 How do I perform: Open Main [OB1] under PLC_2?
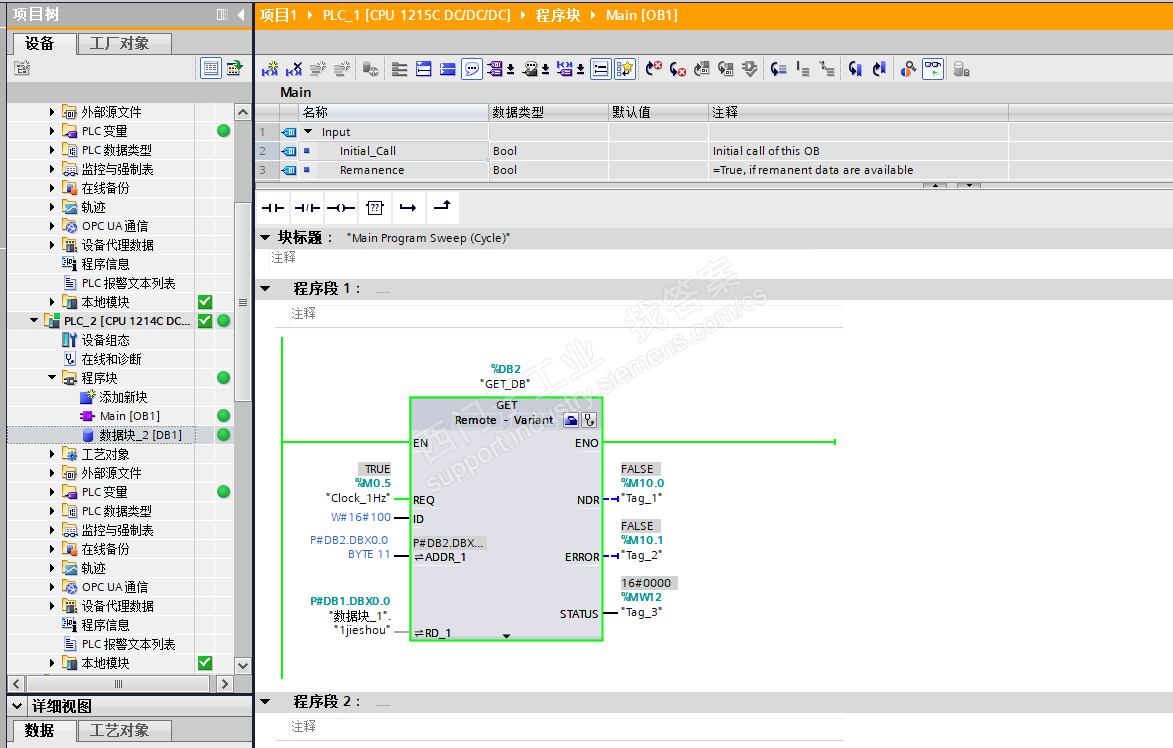tap(129, 416)
